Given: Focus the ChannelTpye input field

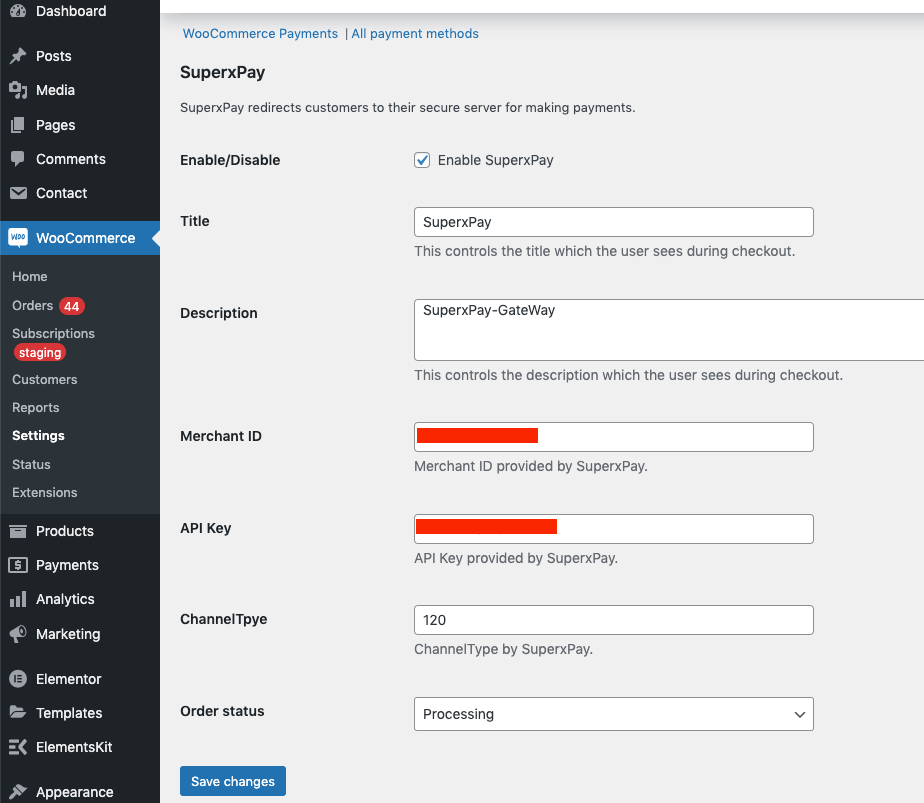Looking at the screenshot, I should [x=613, y=620].
